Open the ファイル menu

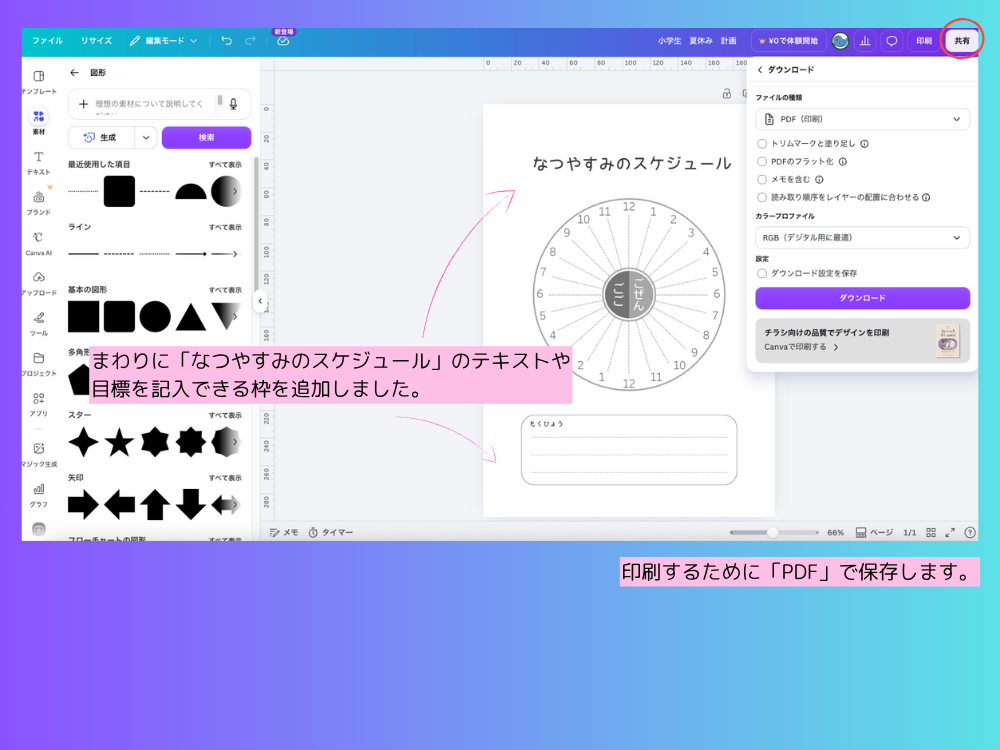point(47,40)
